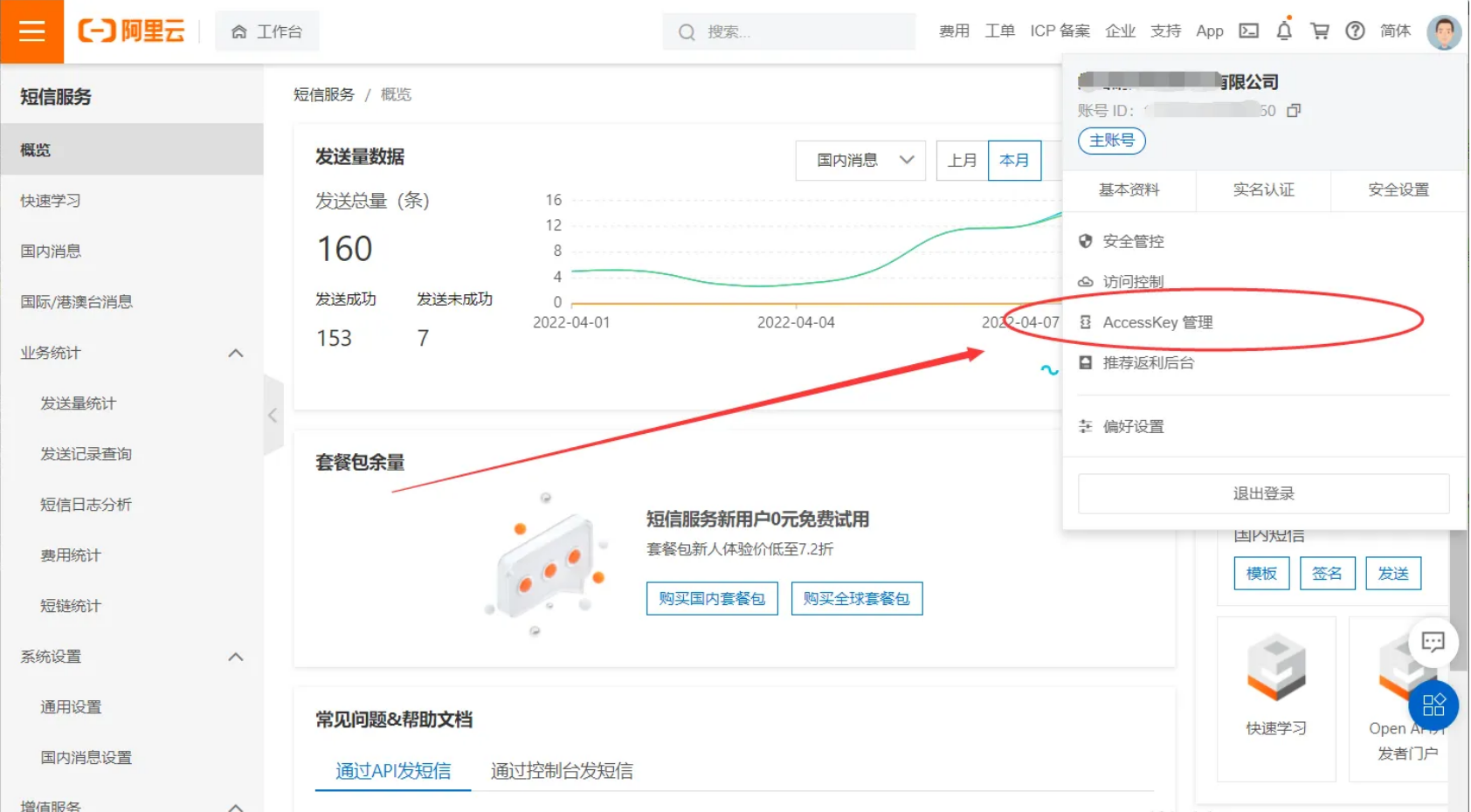Select the 本月 toggle

pyautogui.click(x=1014, y=161)
